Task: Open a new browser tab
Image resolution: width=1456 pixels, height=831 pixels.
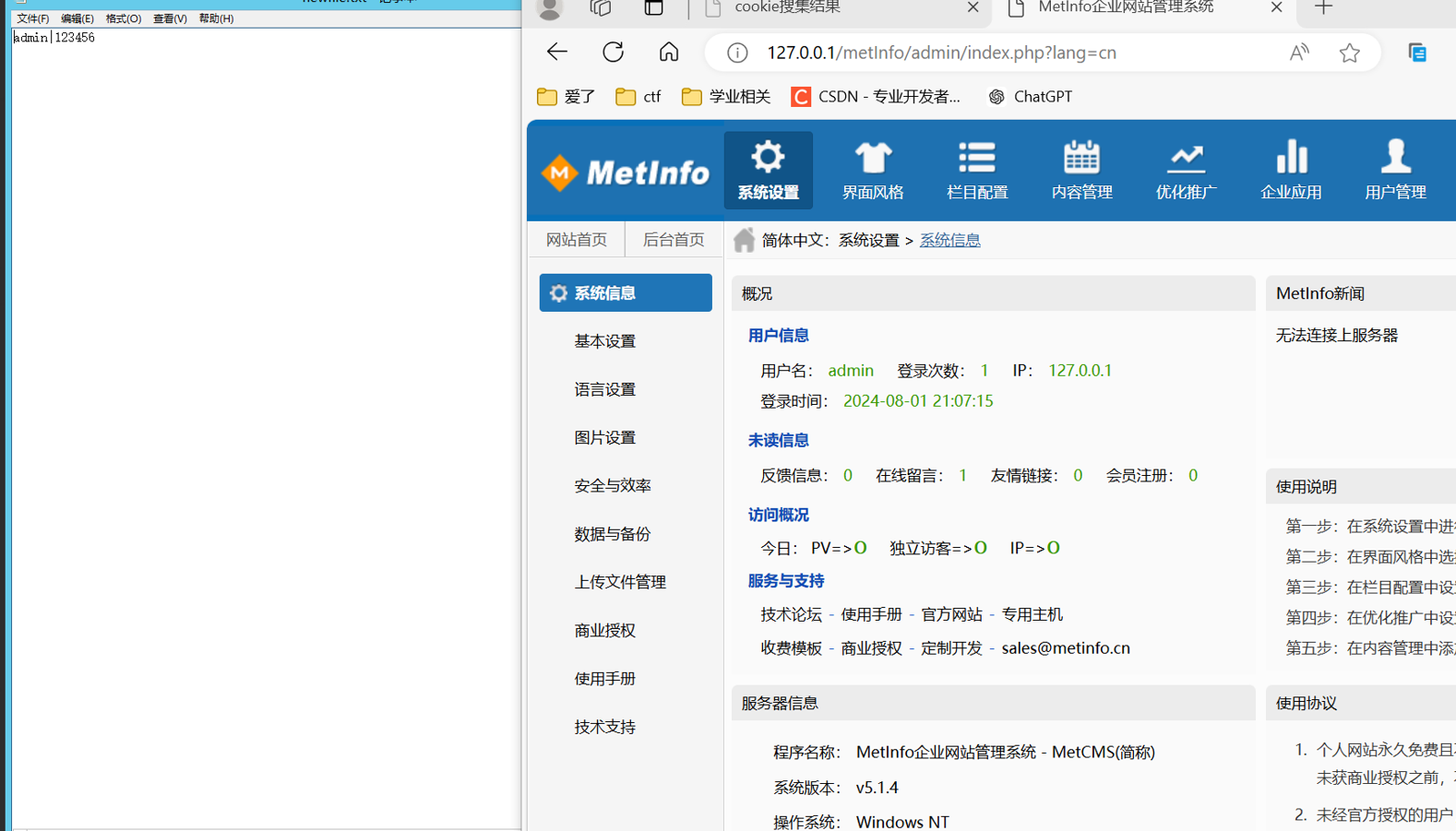Action: tap(1324, 8)
